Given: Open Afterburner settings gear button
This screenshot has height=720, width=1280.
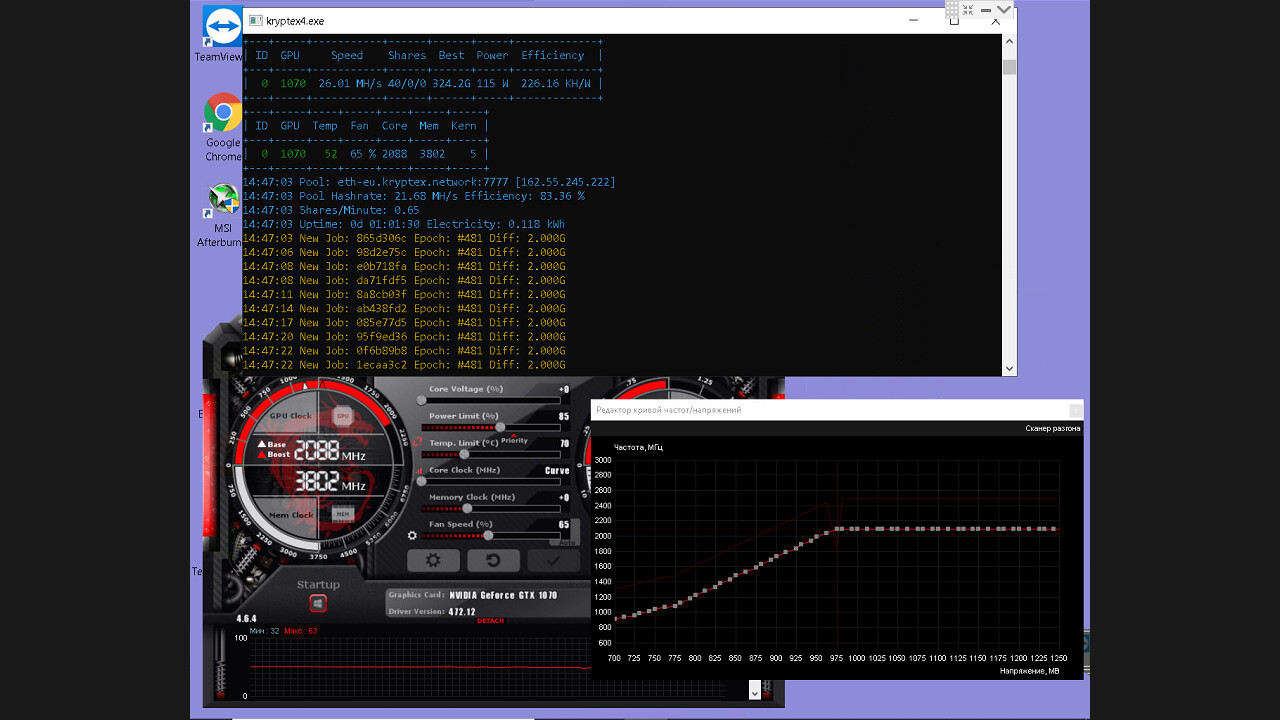Looking at the screenshot, I should pos(433,560).
